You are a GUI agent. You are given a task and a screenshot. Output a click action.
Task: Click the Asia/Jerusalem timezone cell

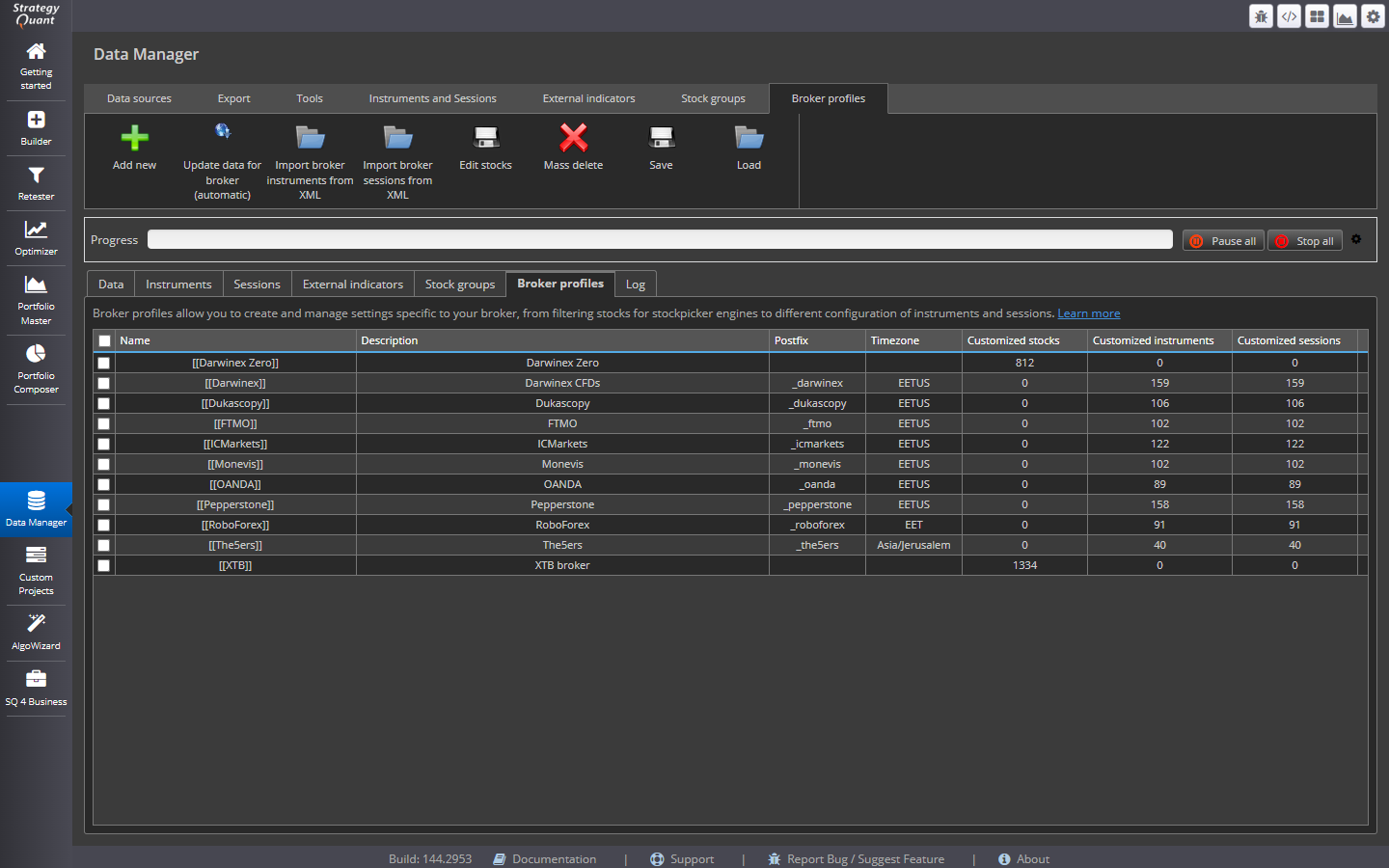click(913, 545)
